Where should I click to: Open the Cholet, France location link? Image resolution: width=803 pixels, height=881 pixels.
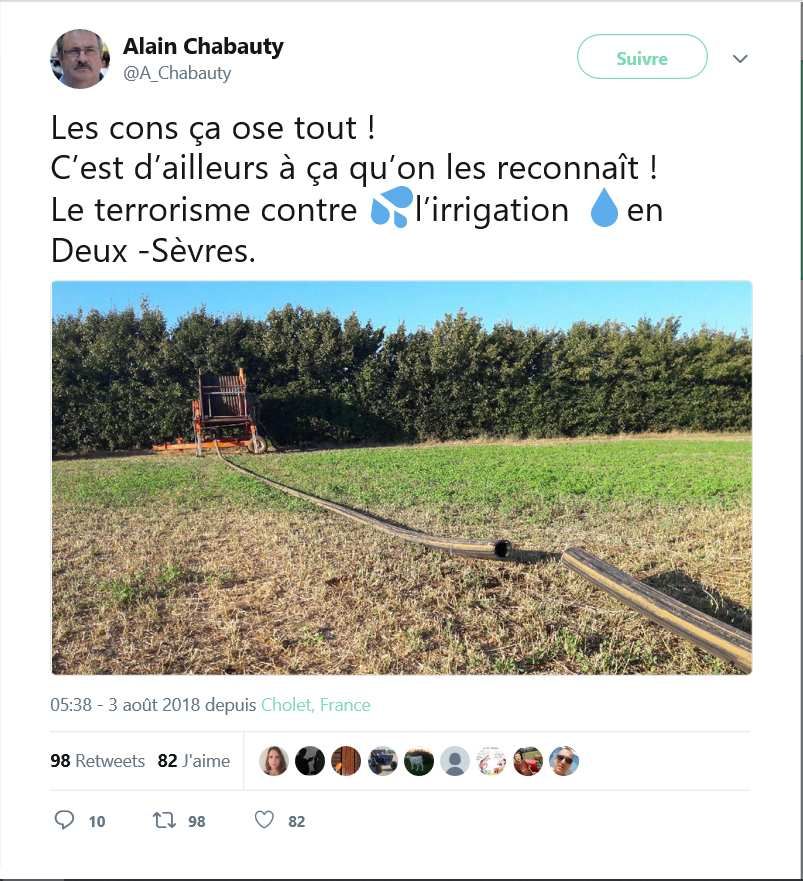pos(316,705)
